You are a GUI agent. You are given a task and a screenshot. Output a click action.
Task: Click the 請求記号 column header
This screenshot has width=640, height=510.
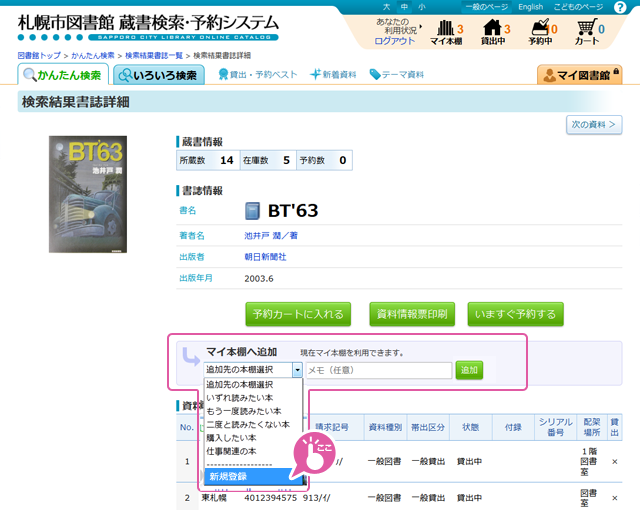point(332,427)
